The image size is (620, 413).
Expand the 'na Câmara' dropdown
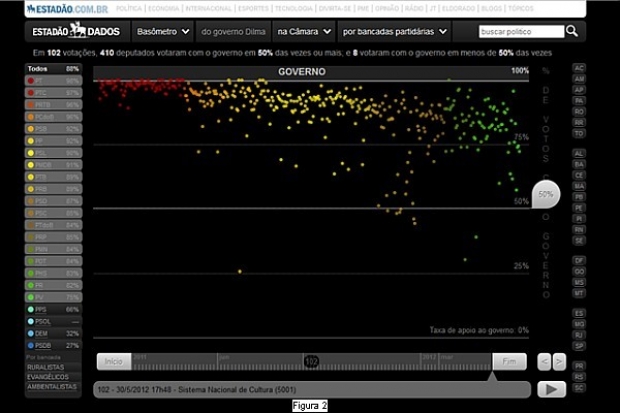point(303,31)
